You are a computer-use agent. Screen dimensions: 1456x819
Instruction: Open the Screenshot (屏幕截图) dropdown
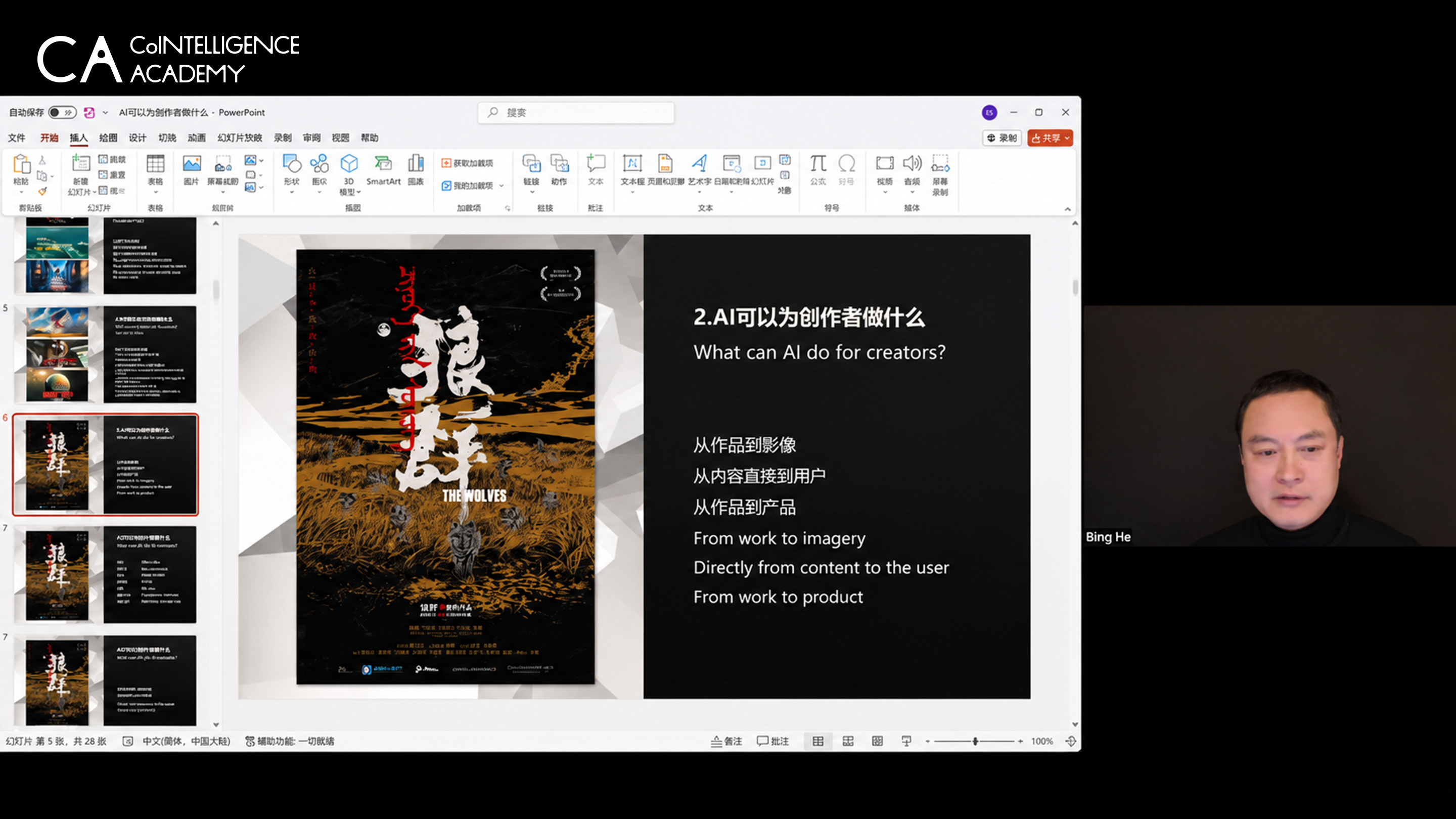pos(222,192)
